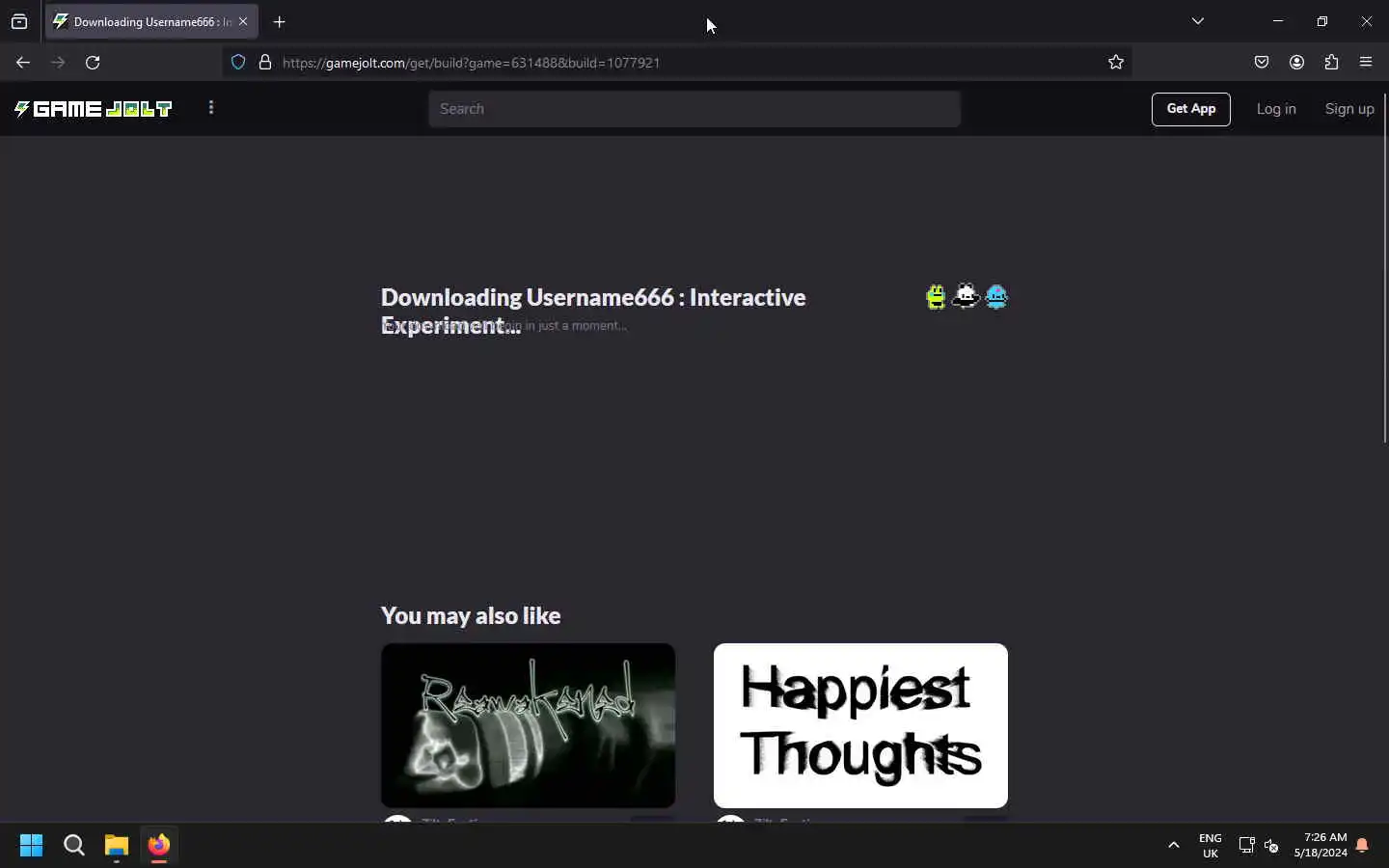
Task: Open the network status tray icon
Action: (x=1246, y=846)
